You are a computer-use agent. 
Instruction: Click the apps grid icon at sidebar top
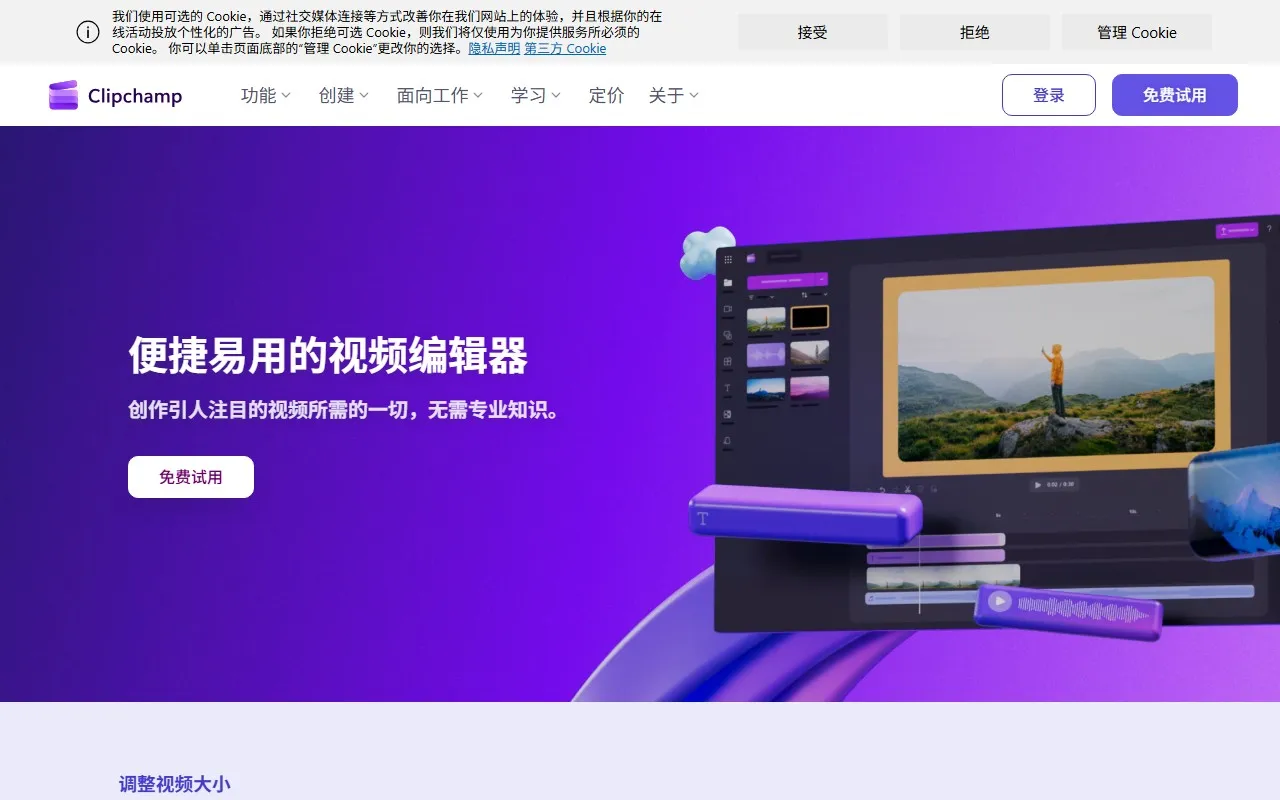click(727, 259)
